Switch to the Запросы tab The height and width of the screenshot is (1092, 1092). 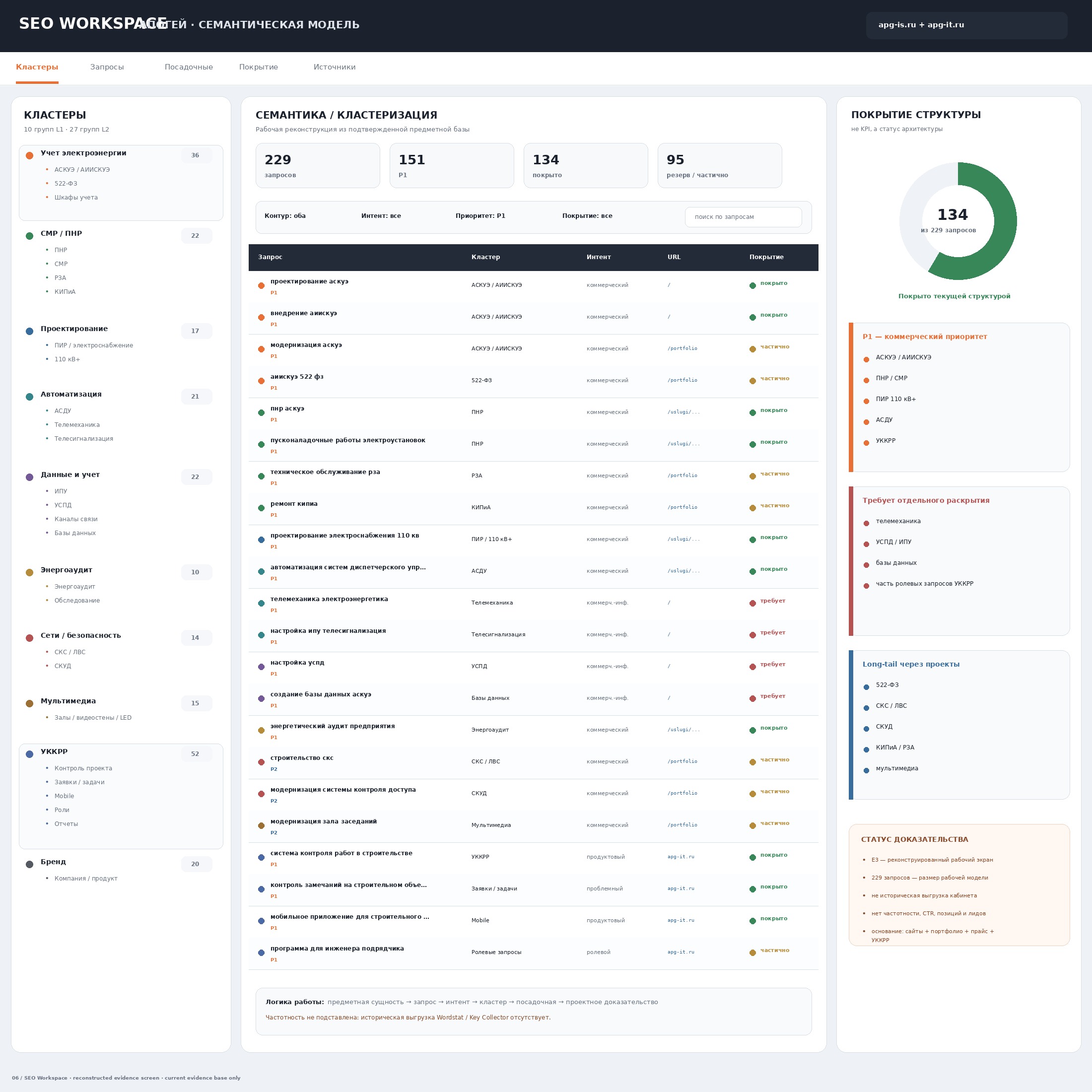pos(107,68)
